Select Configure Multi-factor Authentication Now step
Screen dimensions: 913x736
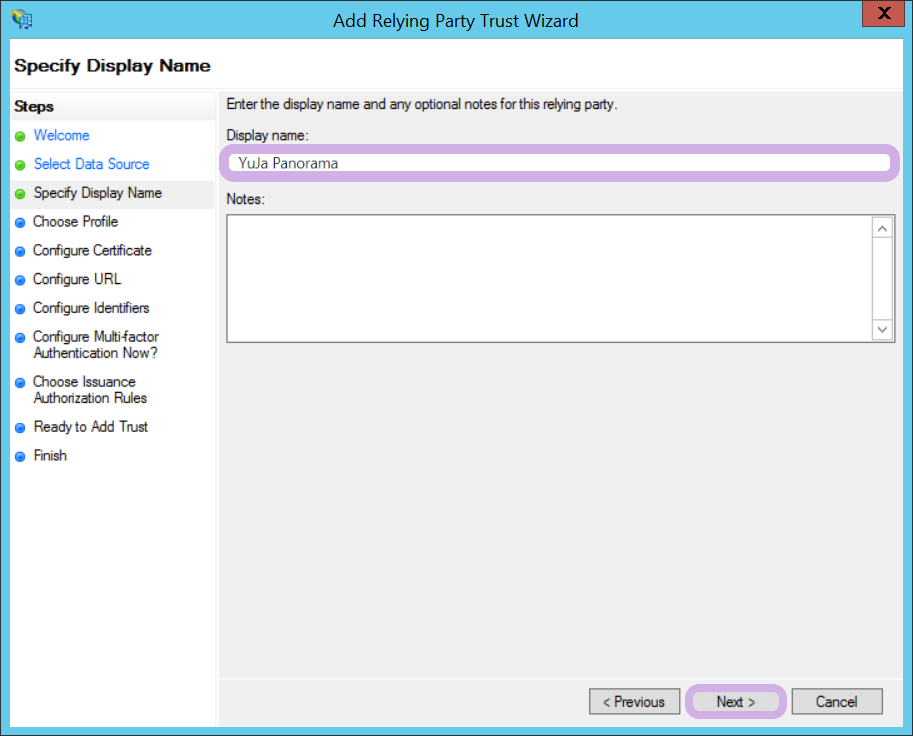pos(95,345)
